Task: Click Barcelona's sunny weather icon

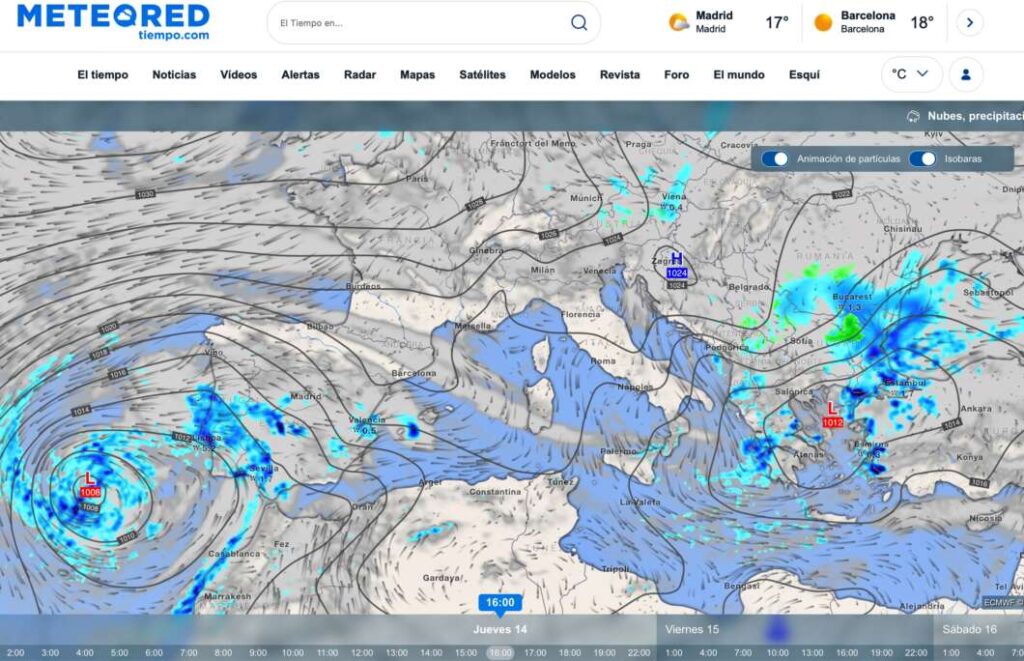Action: pos(823,22)
